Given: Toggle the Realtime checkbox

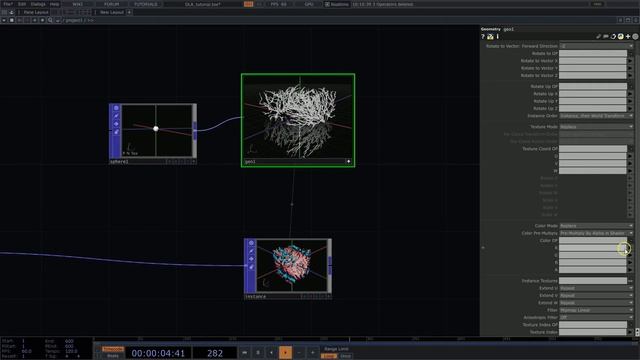Looking at the screenshot, I should [327, 4].
